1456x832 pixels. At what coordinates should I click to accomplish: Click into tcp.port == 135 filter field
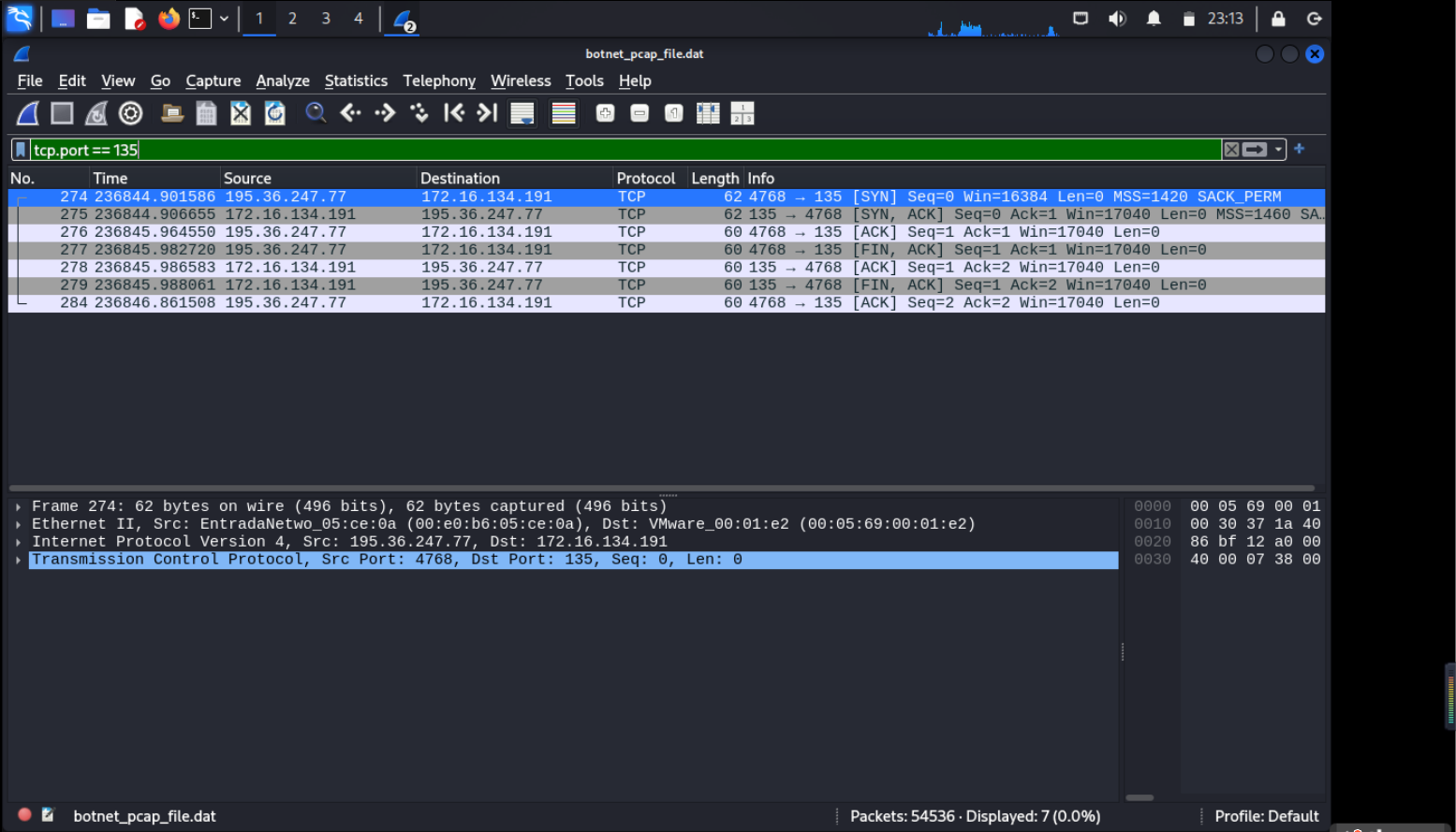(x=625, y=150)
